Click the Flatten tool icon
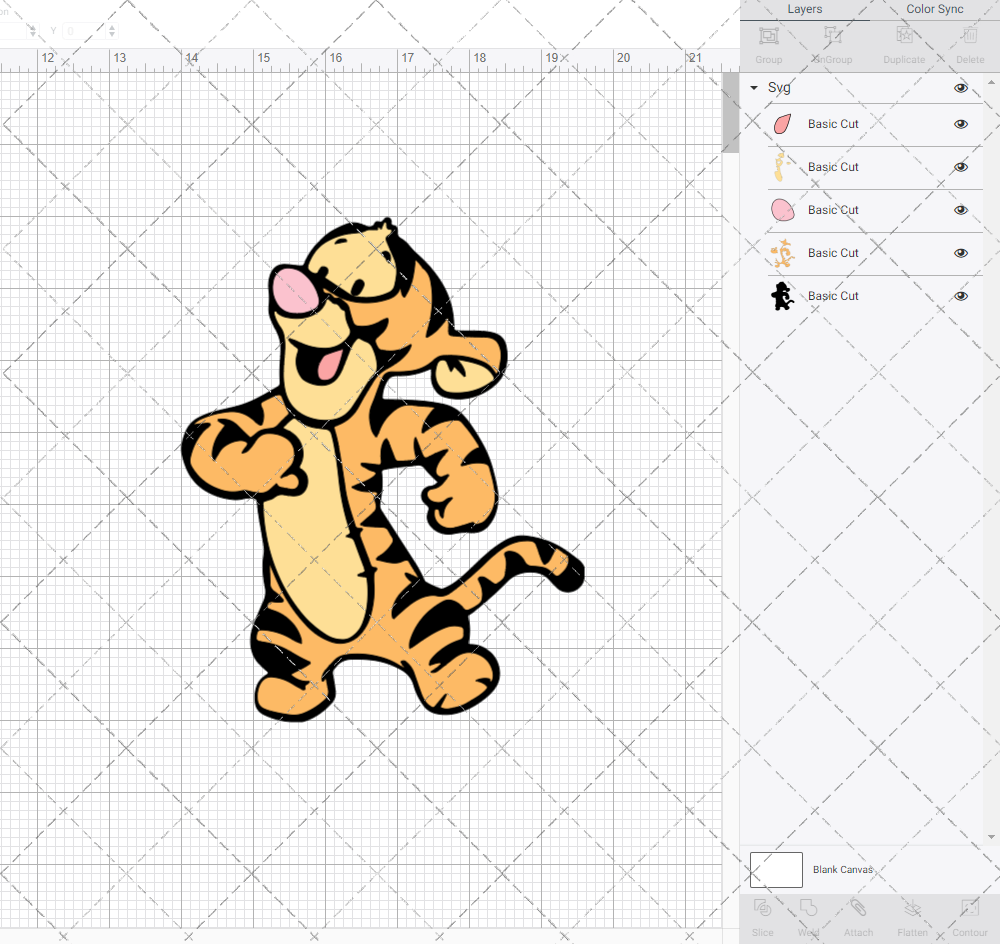The height and width of the screenshot is (944, 1000). 913,908
